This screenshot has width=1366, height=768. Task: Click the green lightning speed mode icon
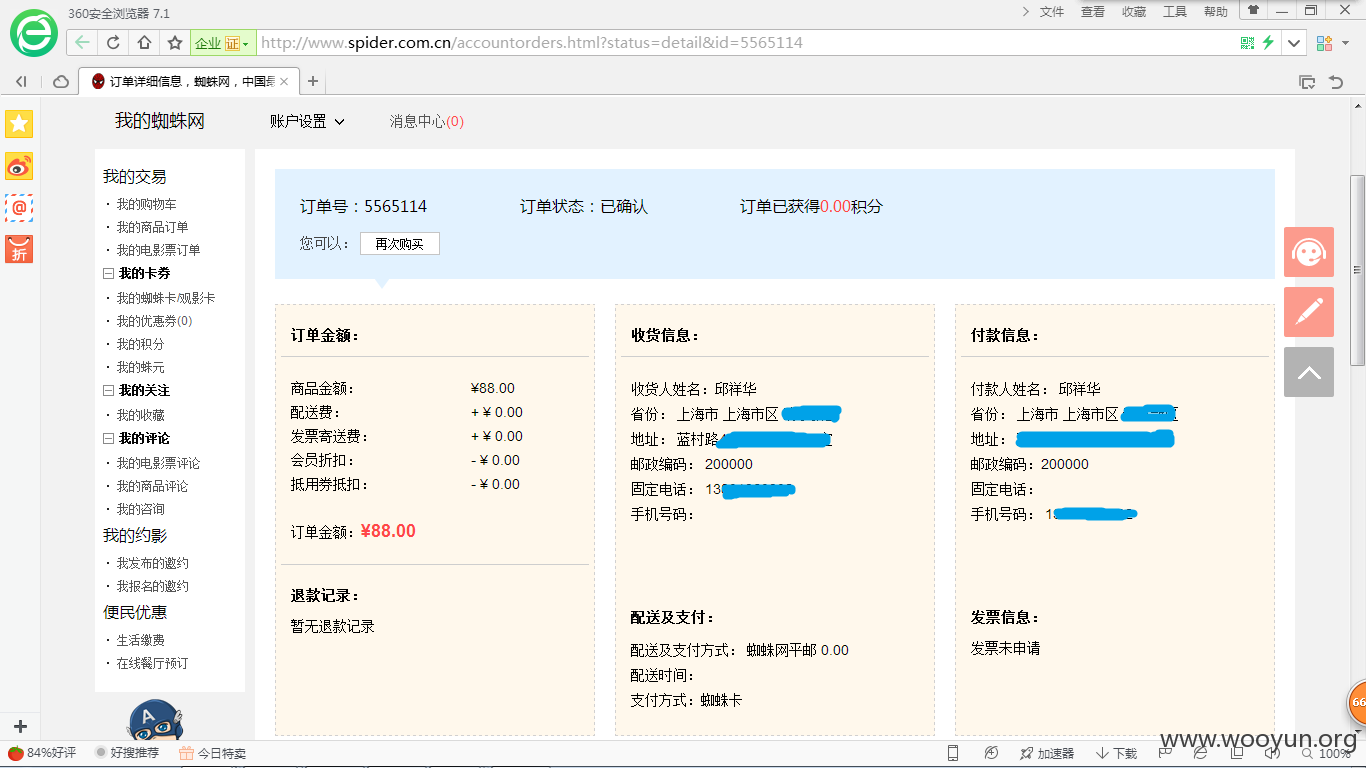coord(1268,43)
